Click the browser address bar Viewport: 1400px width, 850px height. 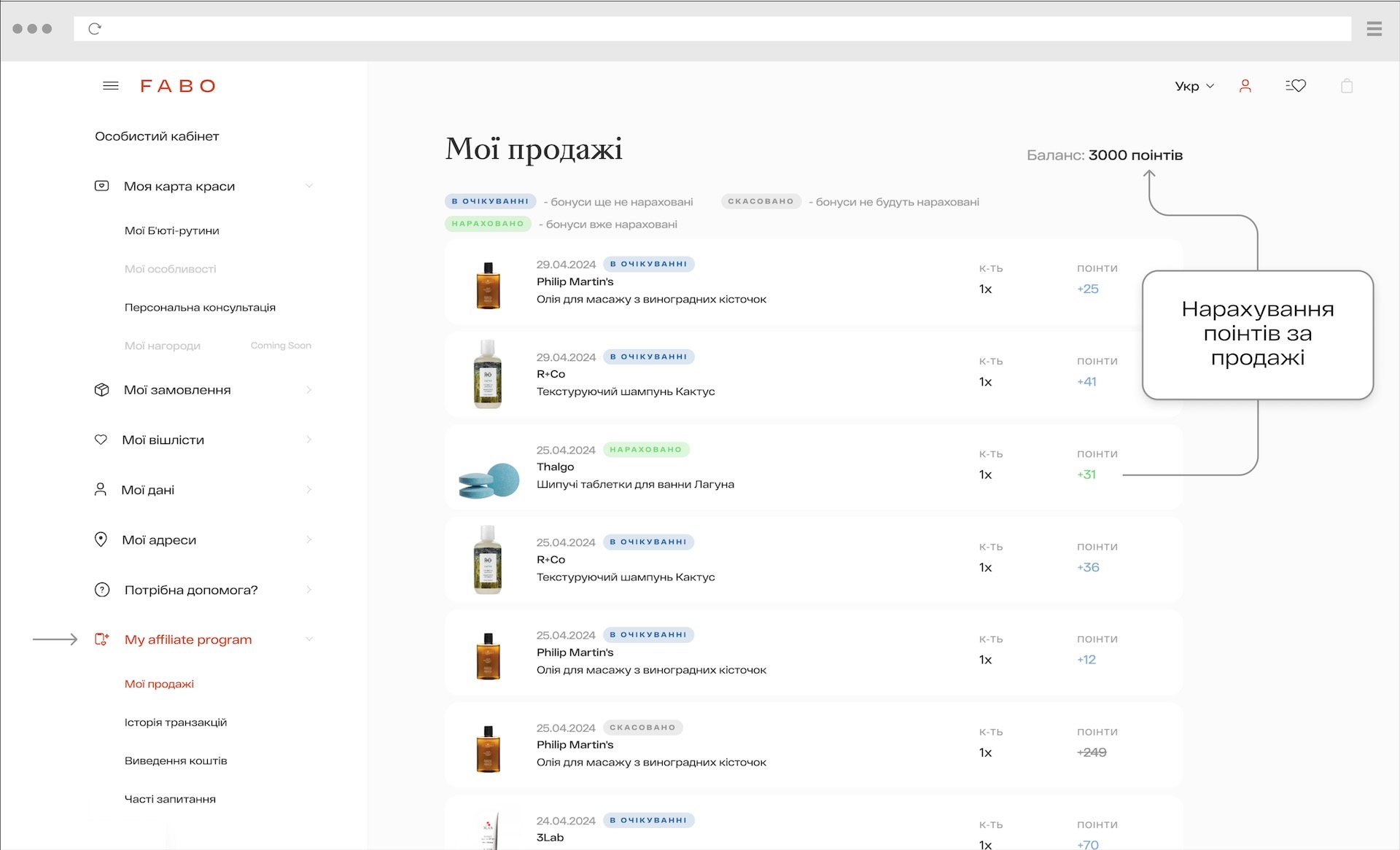[712, 29]
